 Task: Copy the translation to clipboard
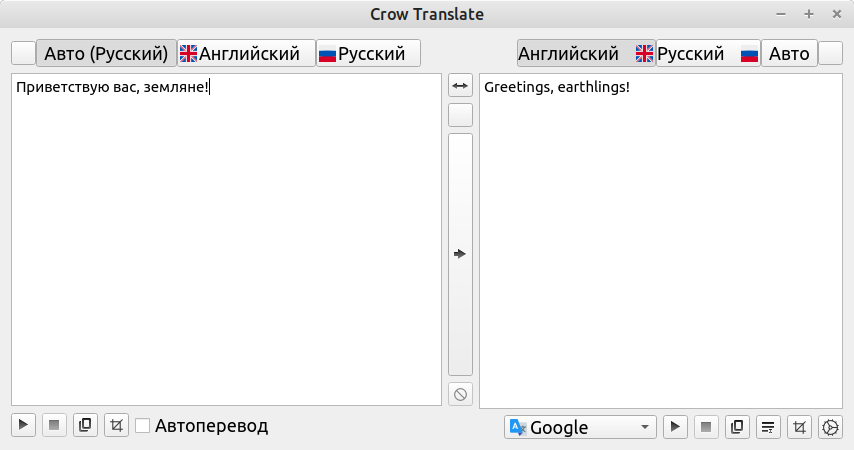point(737,427)
